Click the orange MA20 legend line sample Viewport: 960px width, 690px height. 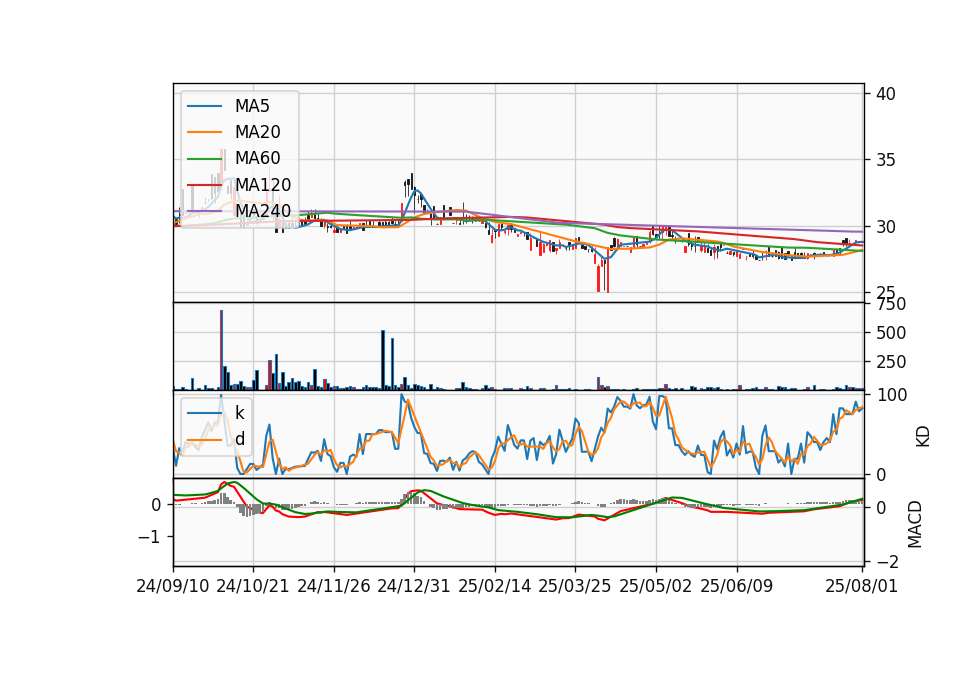point(204,132)
